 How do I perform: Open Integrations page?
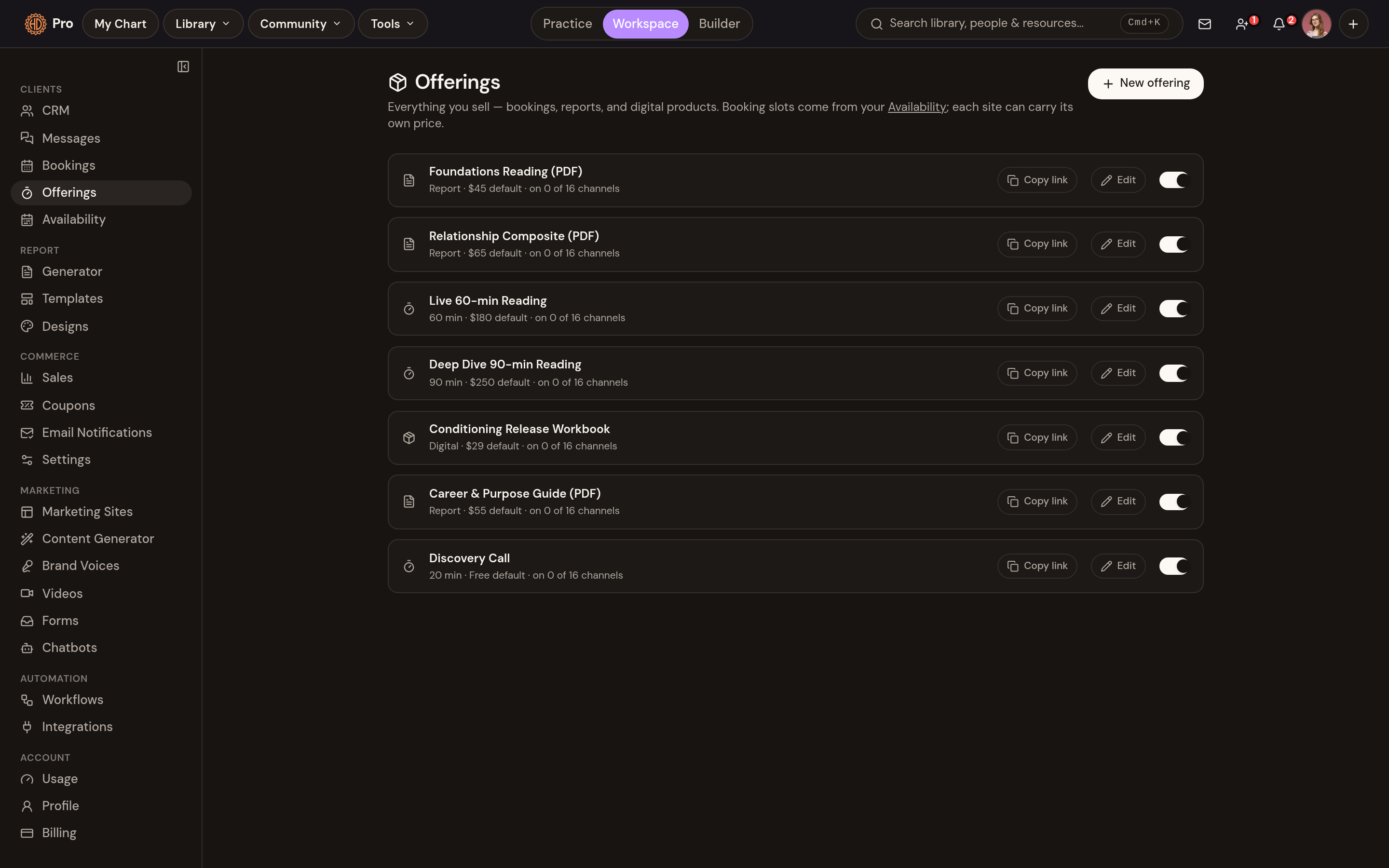point(101,727)
